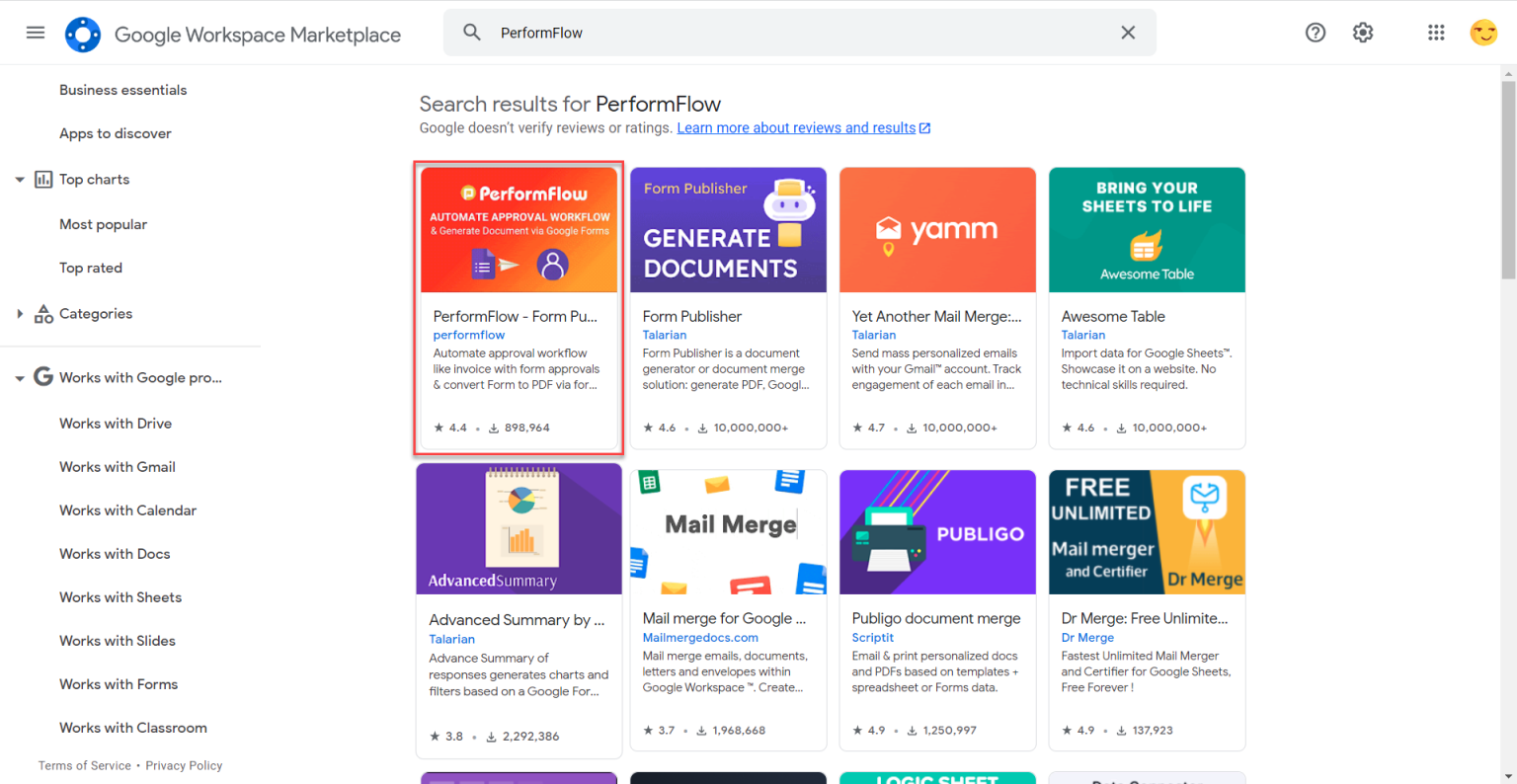Click the Categories icon in the sidebar
Screen dimensions: 1517x784
click(43, 313)
